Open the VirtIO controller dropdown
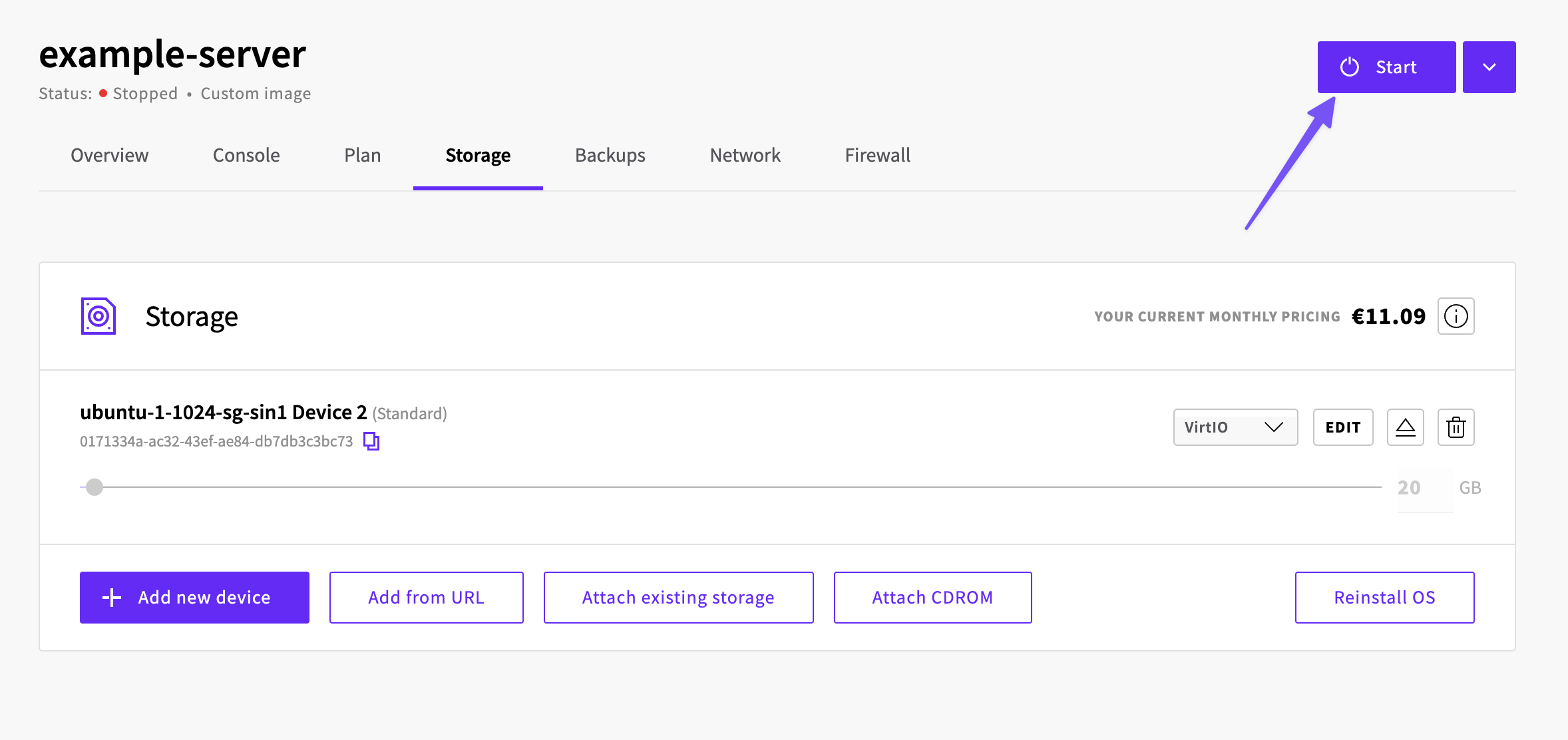The image size is (1568, 740). click(x=1235, y=427)
